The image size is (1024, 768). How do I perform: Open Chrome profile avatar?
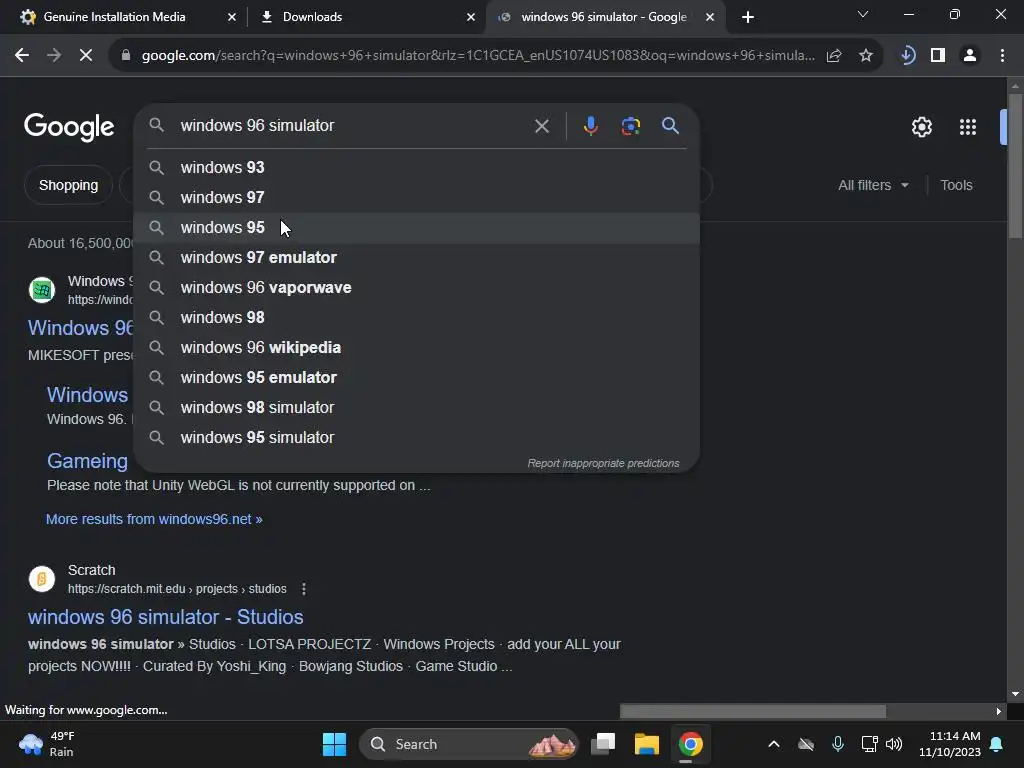click(970, 56)
